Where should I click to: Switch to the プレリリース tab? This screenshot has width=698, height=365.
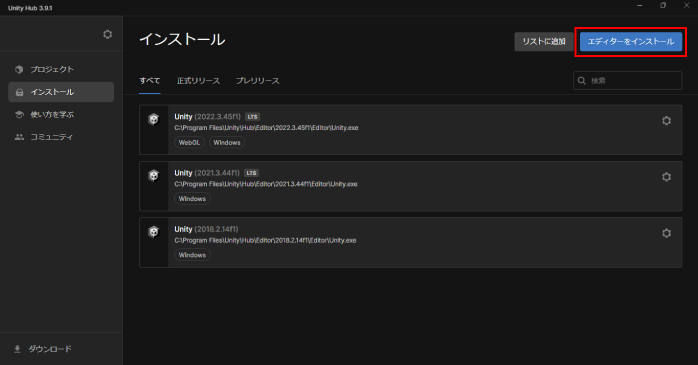[258, 81]
